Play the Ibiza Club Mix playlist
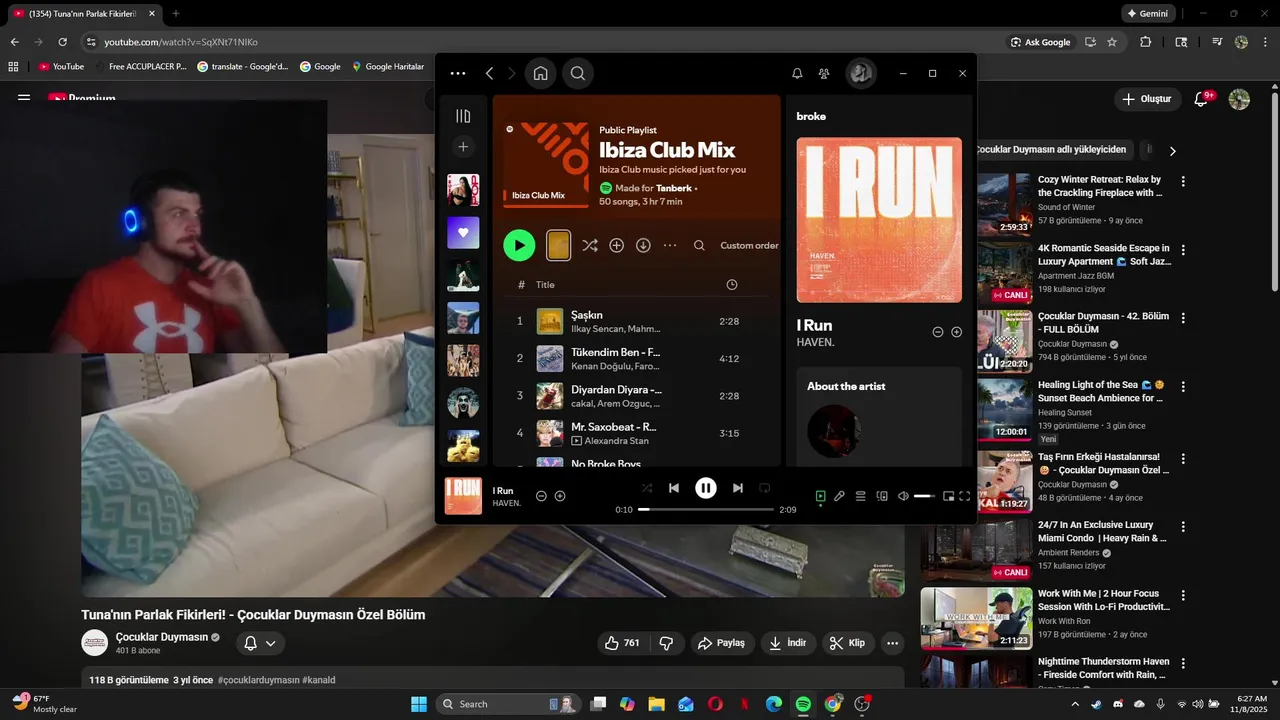1280x720 pixels. [x=519, y=245]
